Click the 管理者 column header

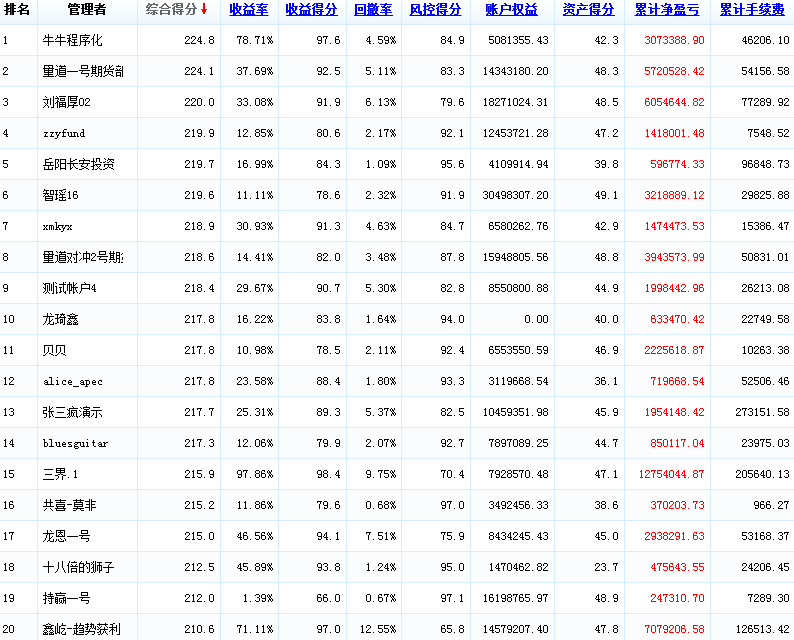86,10
